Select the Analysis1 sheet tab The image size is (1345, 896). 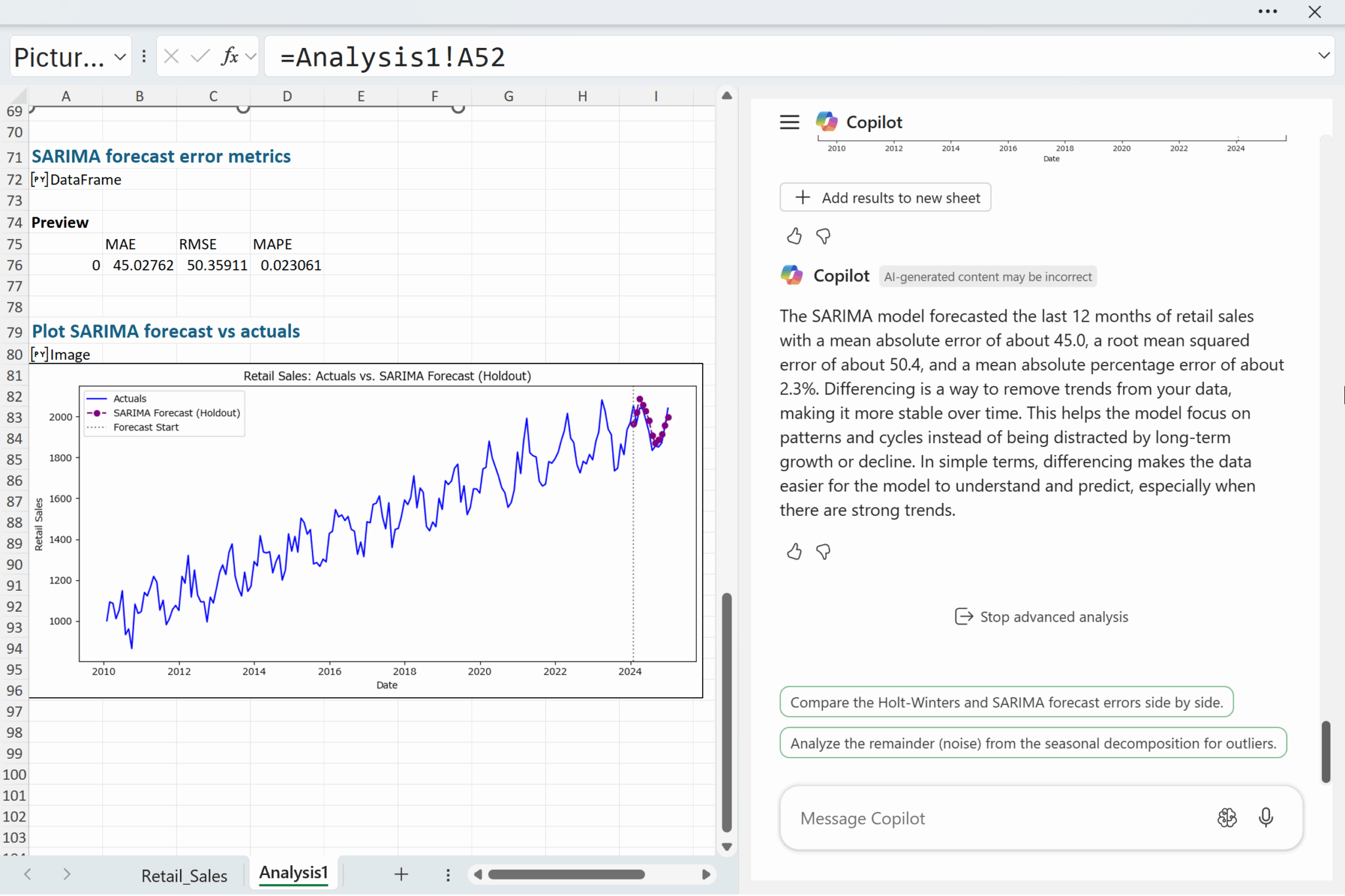pyautogui.click(x=293, y=872)
